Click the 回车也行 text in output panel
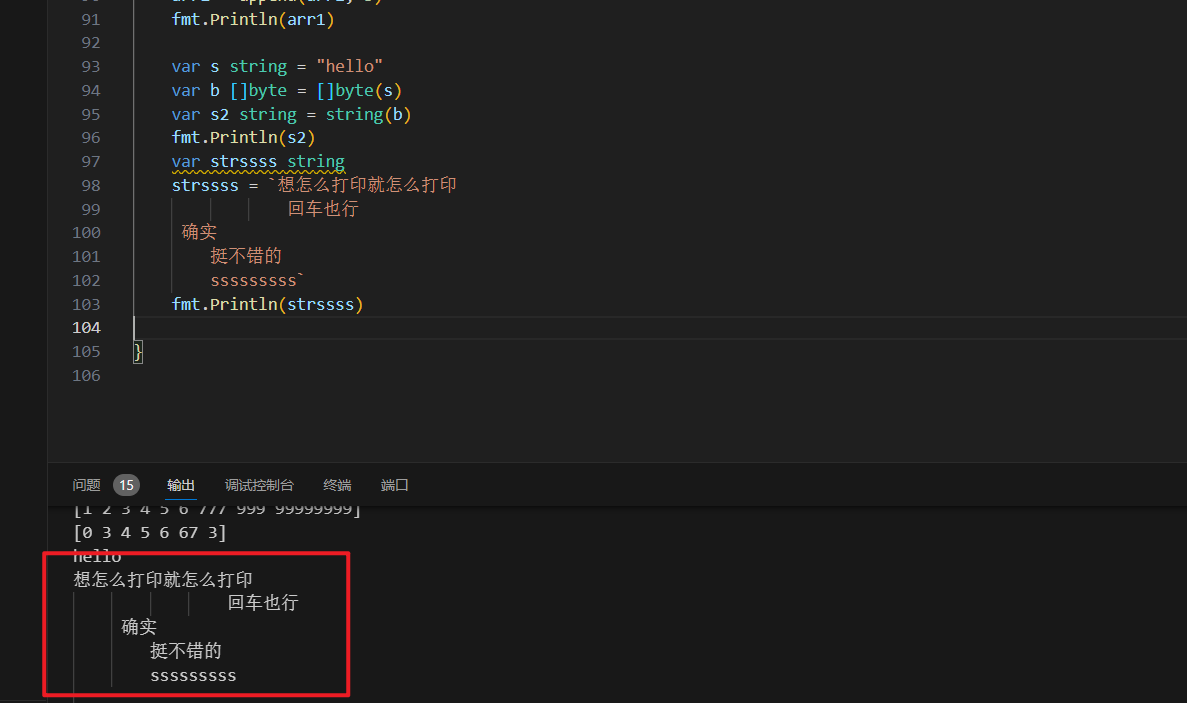Screen dimensions: 1187x703 click(x=262, y=603)
